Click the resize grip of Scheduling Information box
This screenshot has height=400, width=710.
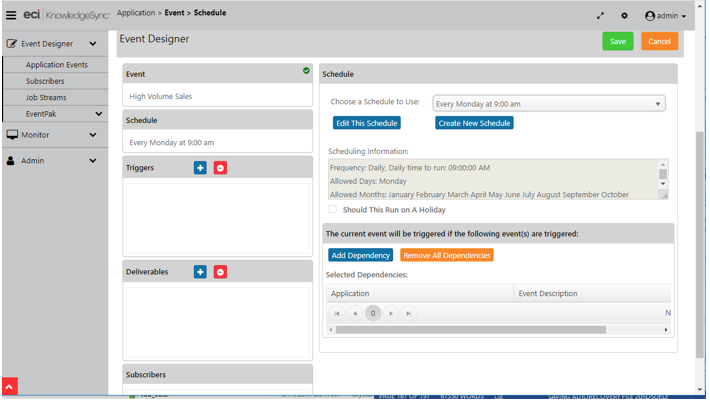(664, 196)
